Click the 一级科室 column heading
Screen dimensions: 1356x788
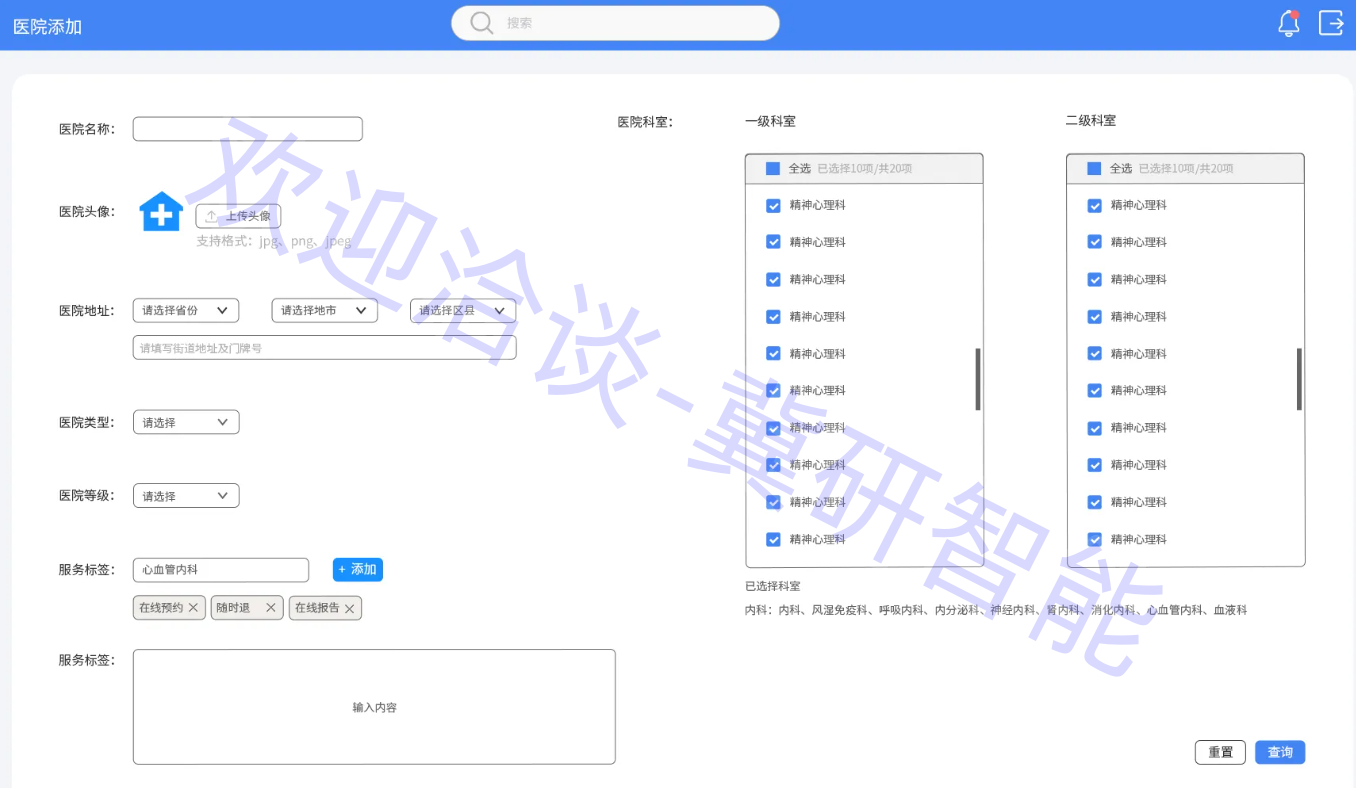[x=770, y=121]
